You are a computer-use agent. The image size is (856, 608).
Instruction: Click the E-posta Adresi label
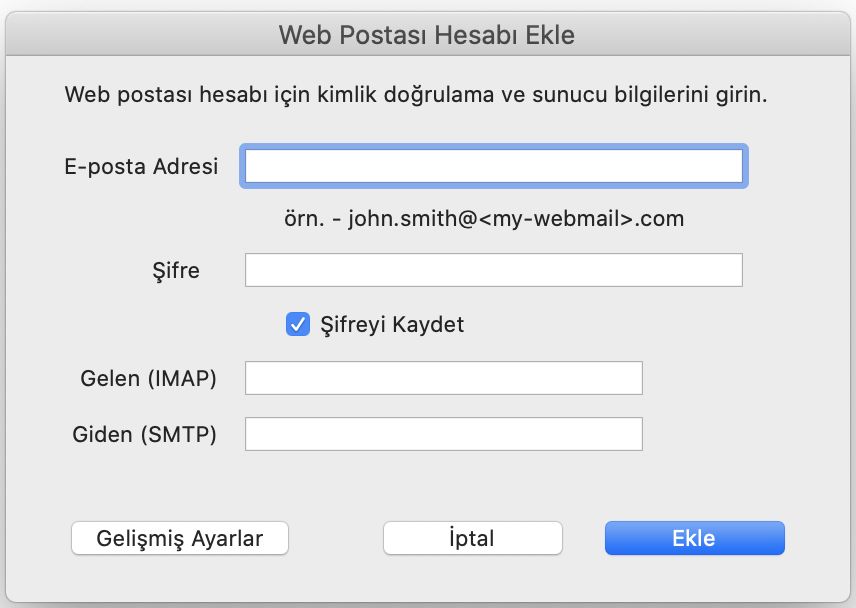click(x=141, y=166)
